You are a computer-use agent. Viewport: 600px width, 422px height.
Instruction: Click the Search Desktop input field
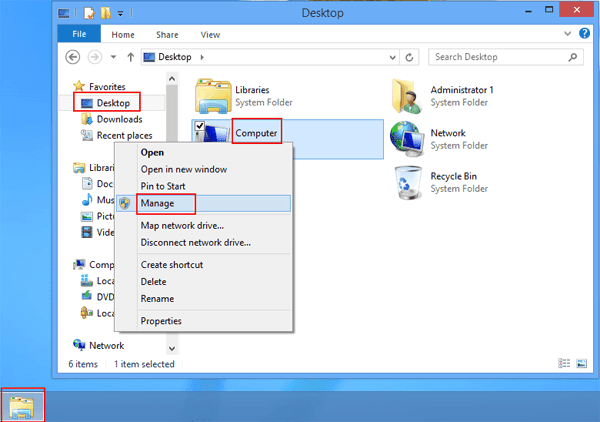click(x=505, y=57)
